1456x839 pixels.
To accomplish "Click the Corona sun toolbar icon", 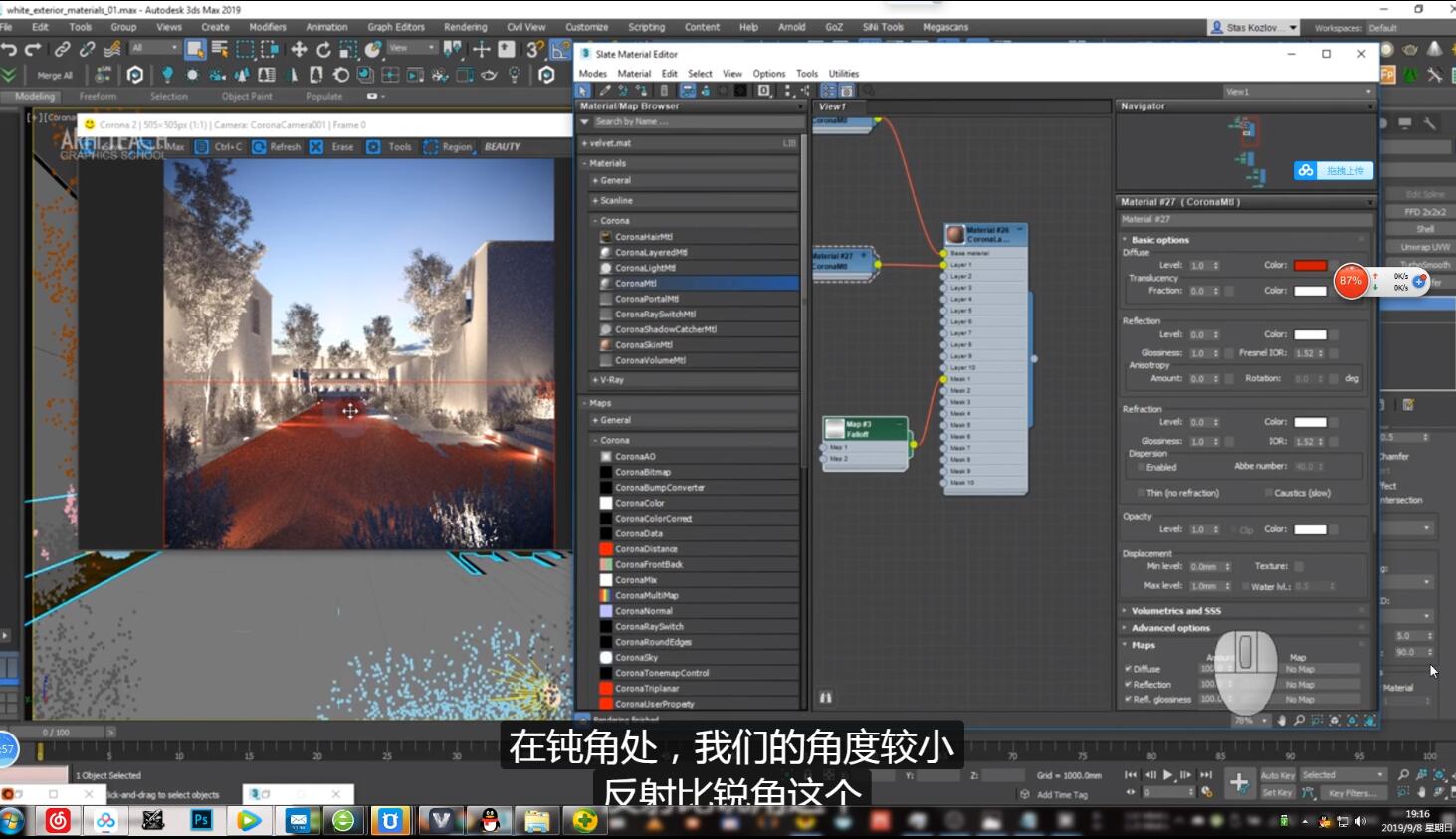I will [192, 75].
